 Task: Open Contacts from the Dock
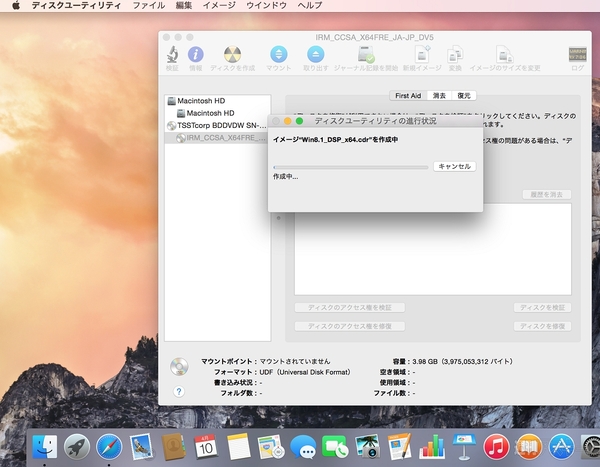pos(174,446)
